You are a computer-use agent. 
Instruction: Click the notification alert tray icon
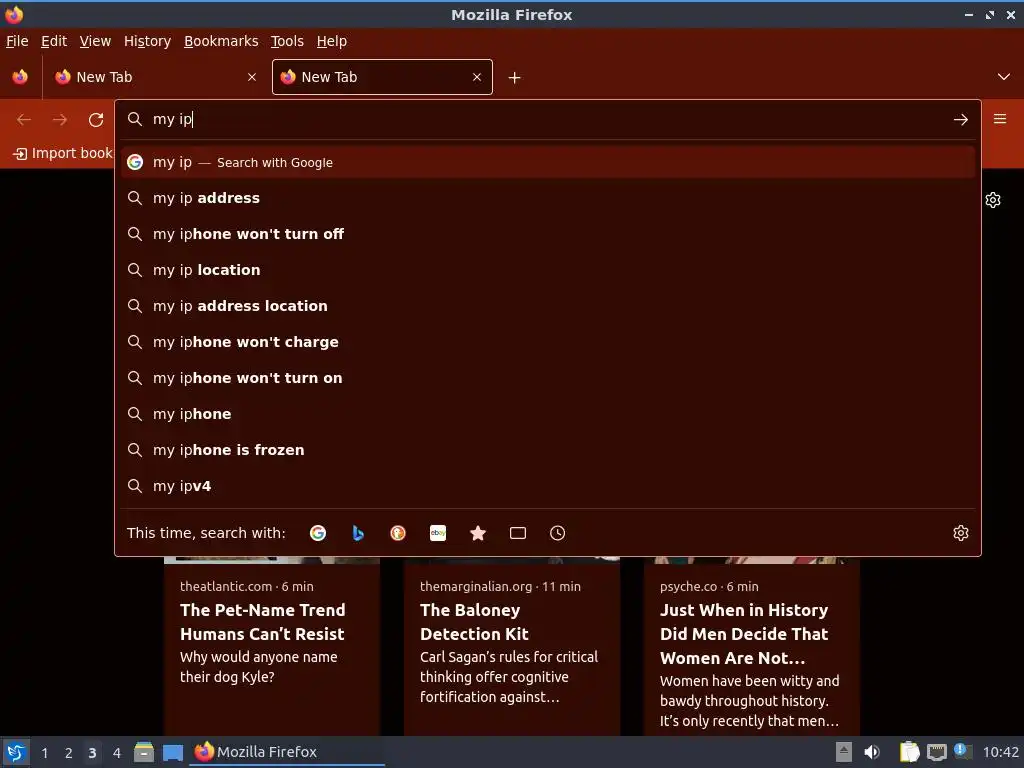click(x=962, y=751)
